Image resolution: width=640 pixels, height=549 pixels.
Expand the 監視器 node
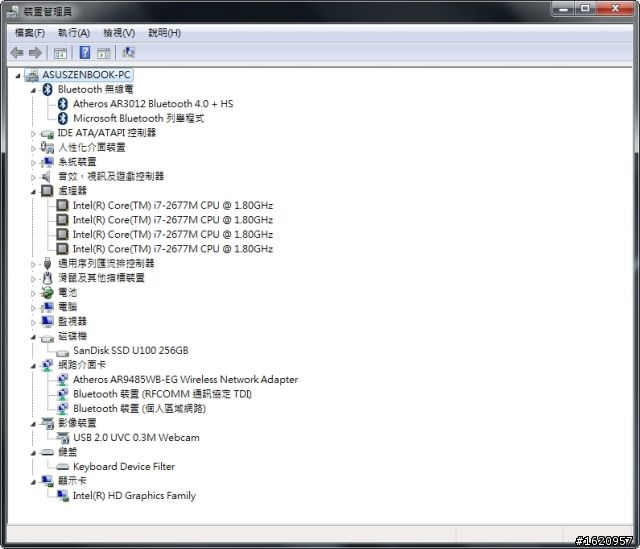(x=33, y=322)
